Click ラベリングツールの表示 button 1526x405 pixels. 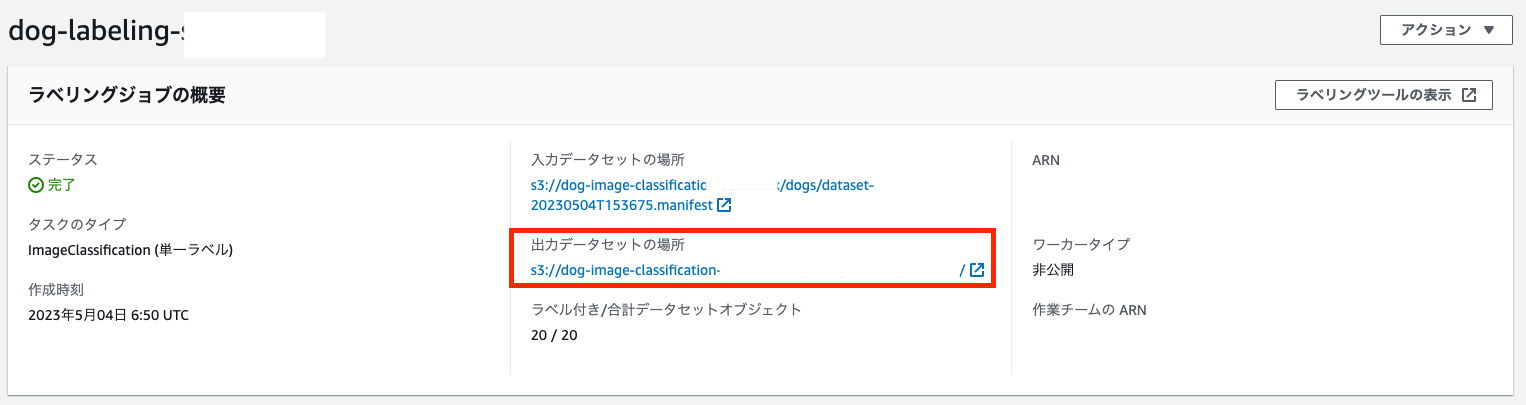coord(1384,95)
